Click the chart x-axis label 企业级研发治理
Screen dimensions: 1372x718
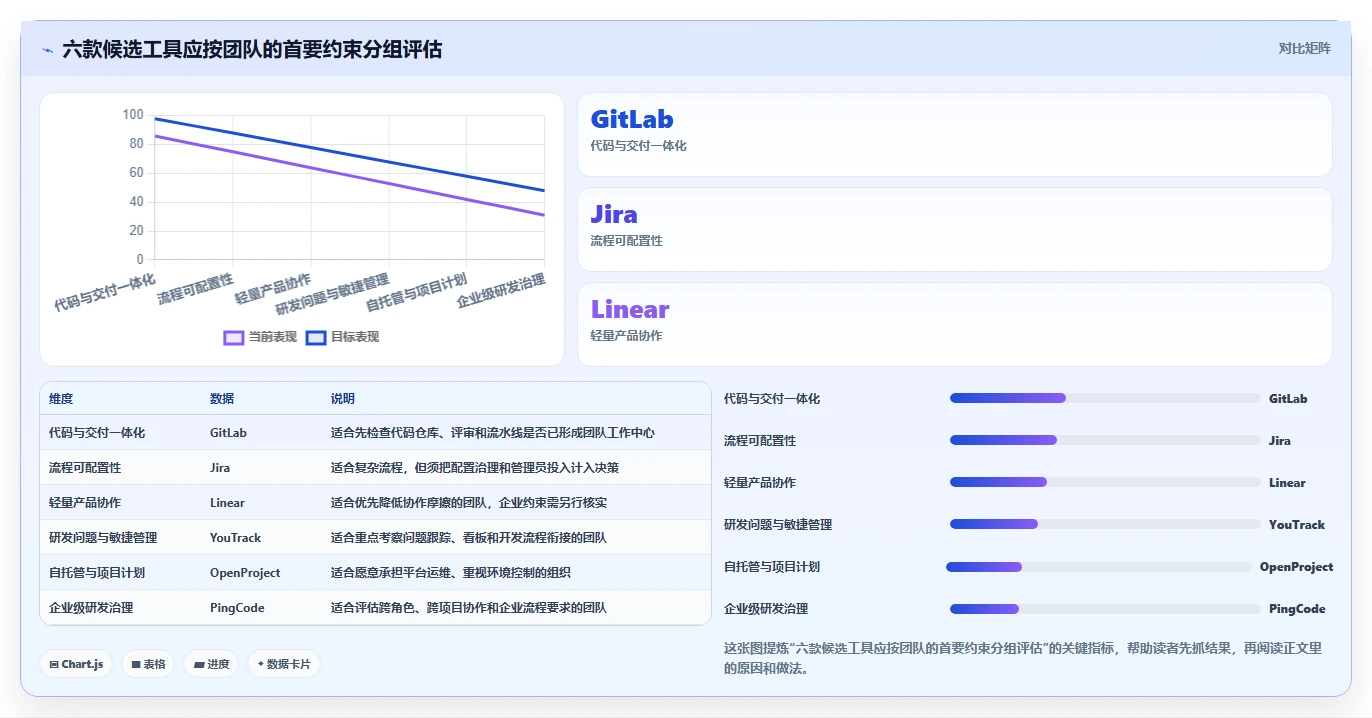[x=501, y=290]
